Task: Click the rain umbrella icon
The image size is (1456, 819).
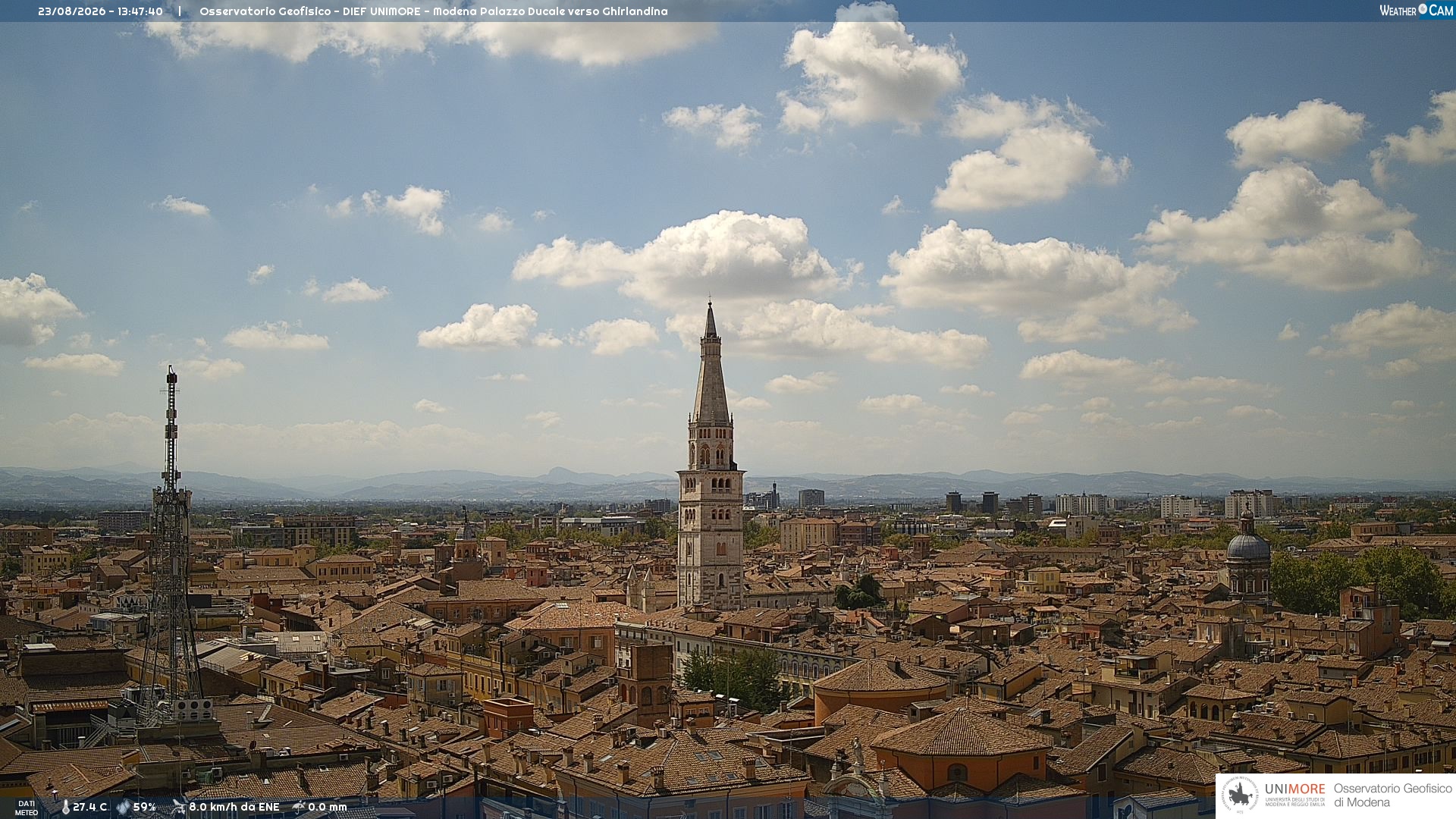Action: (x=299, y=807)
